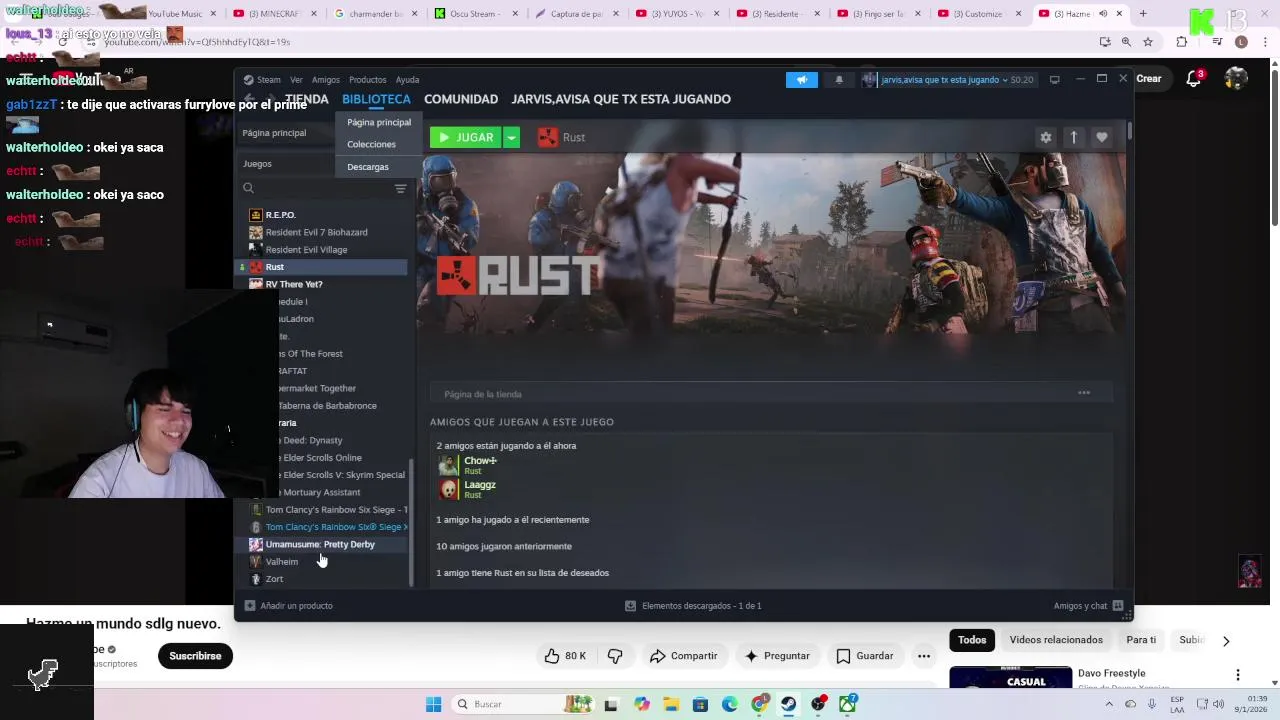This screenshot has width=1280, height=720.
Task: Like the YouTube video thumbs-up 80 K
Action: [x=565, y=656]
